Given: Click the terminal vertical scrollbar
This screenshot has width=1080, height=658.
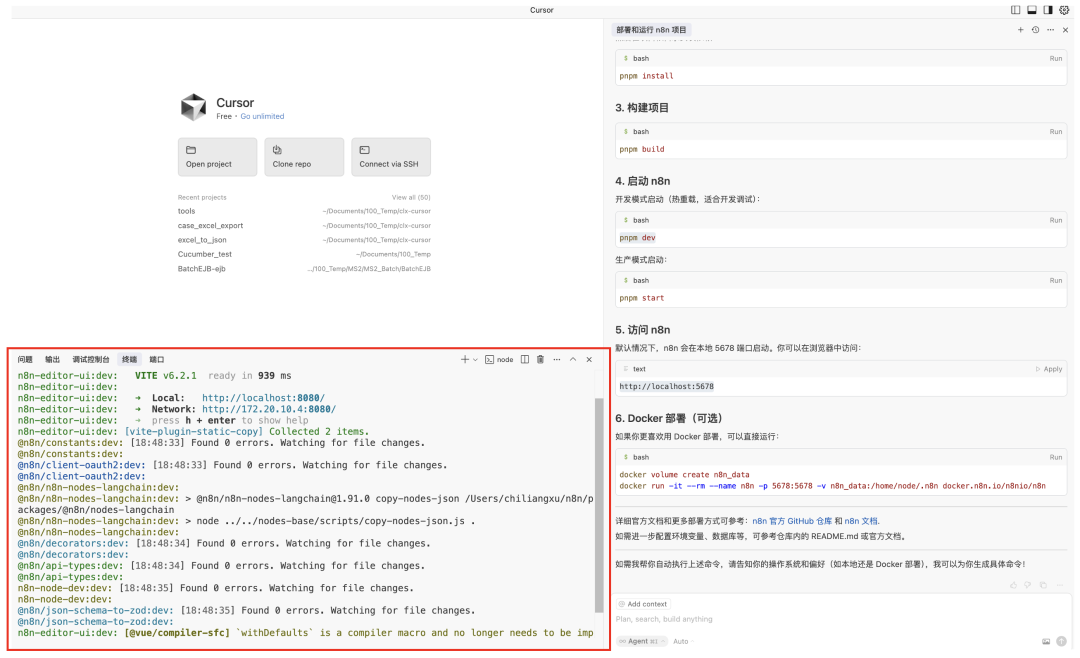Looking at the screenshot, I should pyautogui.click(x=599, y=505).
